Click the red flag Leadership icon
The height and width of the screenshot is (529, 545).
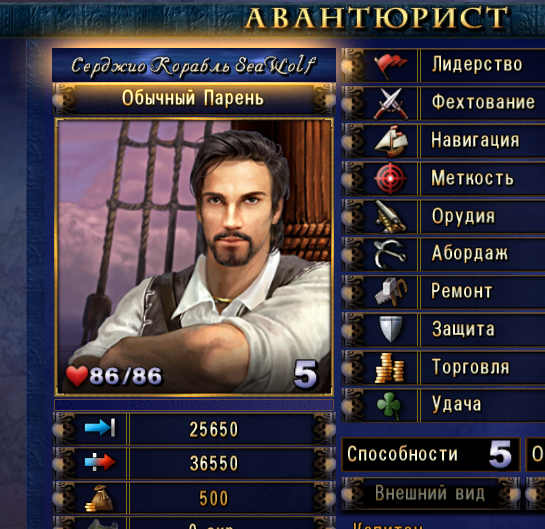point(390,66)
